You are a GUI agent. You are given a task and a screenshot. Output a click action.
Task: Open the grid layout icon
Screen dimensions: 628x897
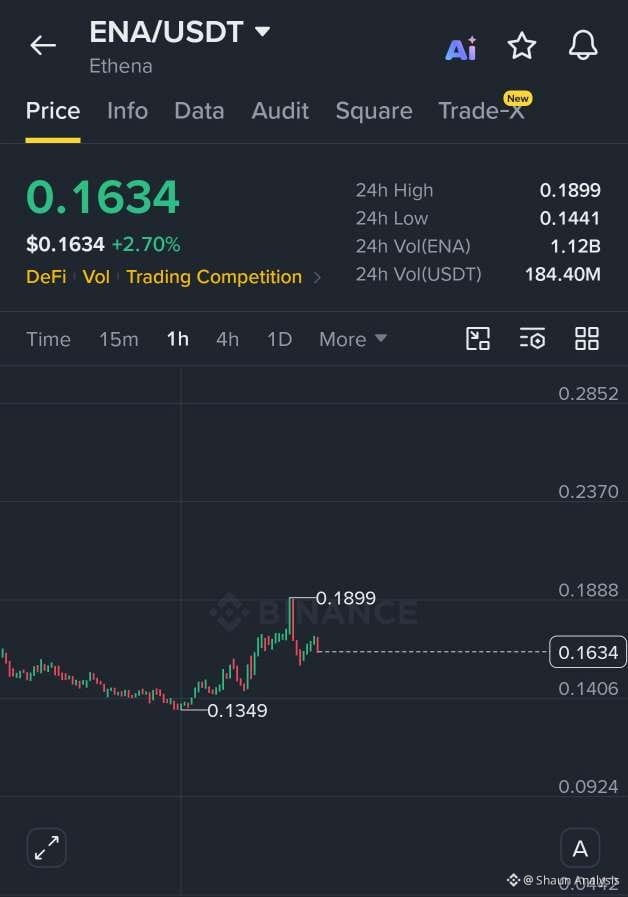[x=586, y=339]
